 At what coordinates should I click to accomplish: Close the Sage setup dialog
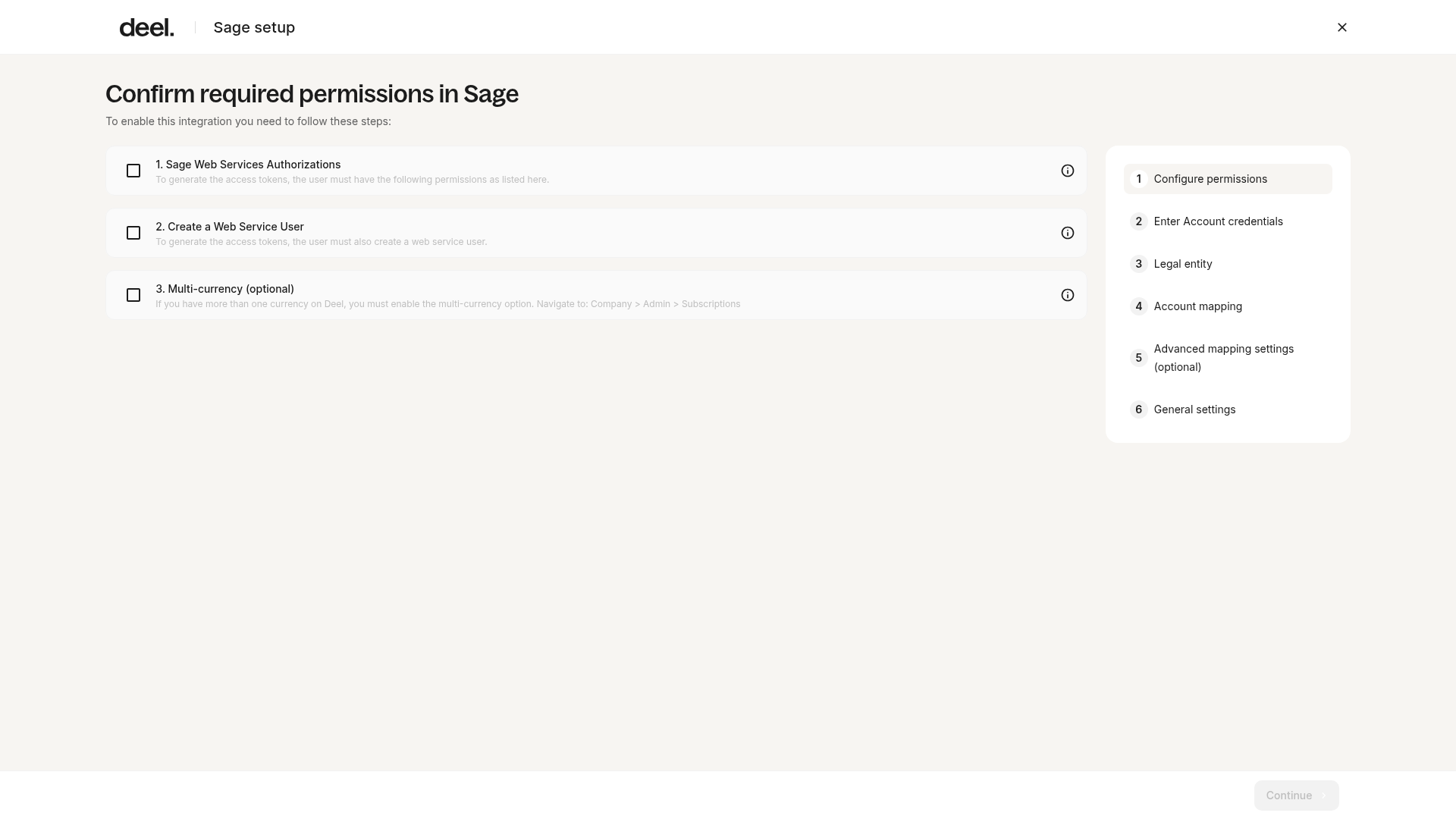1341,27
